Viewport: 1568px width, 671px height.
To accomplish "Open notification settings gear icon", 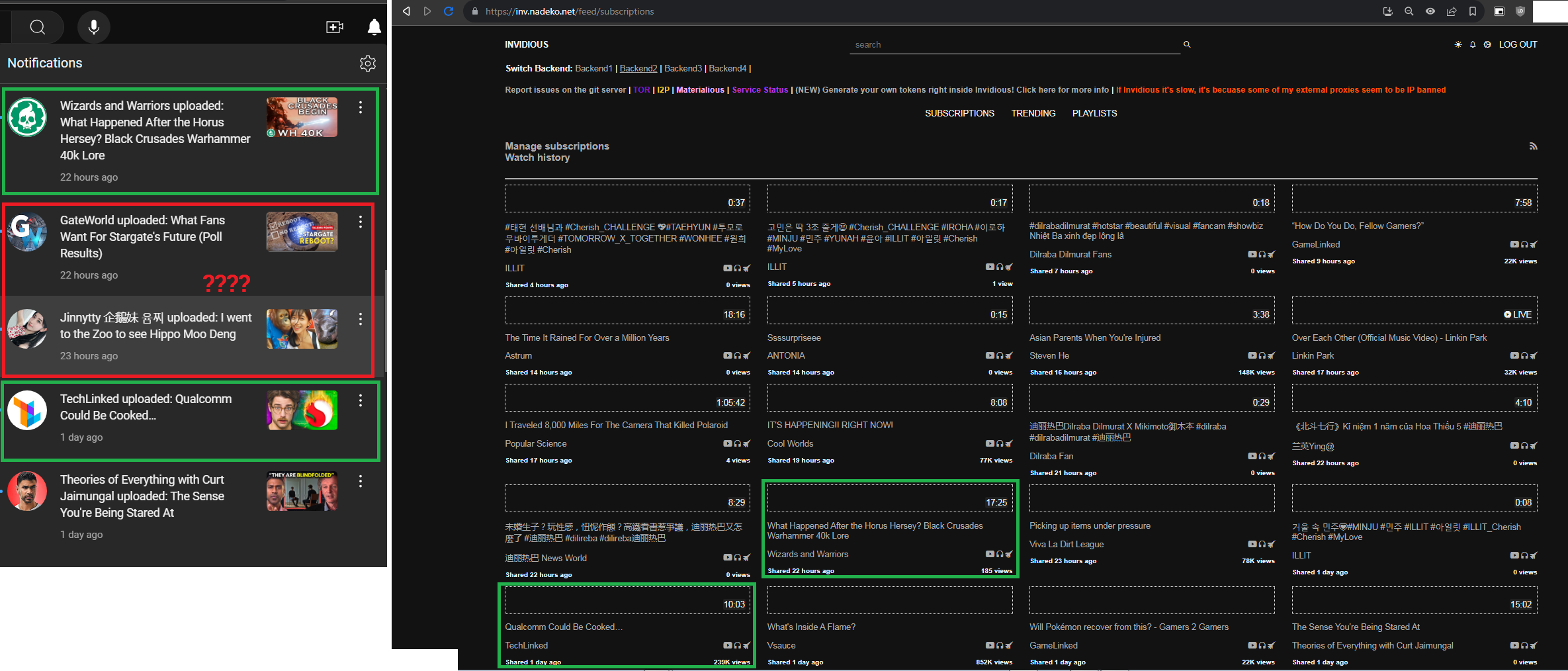I will click(368, 63).
